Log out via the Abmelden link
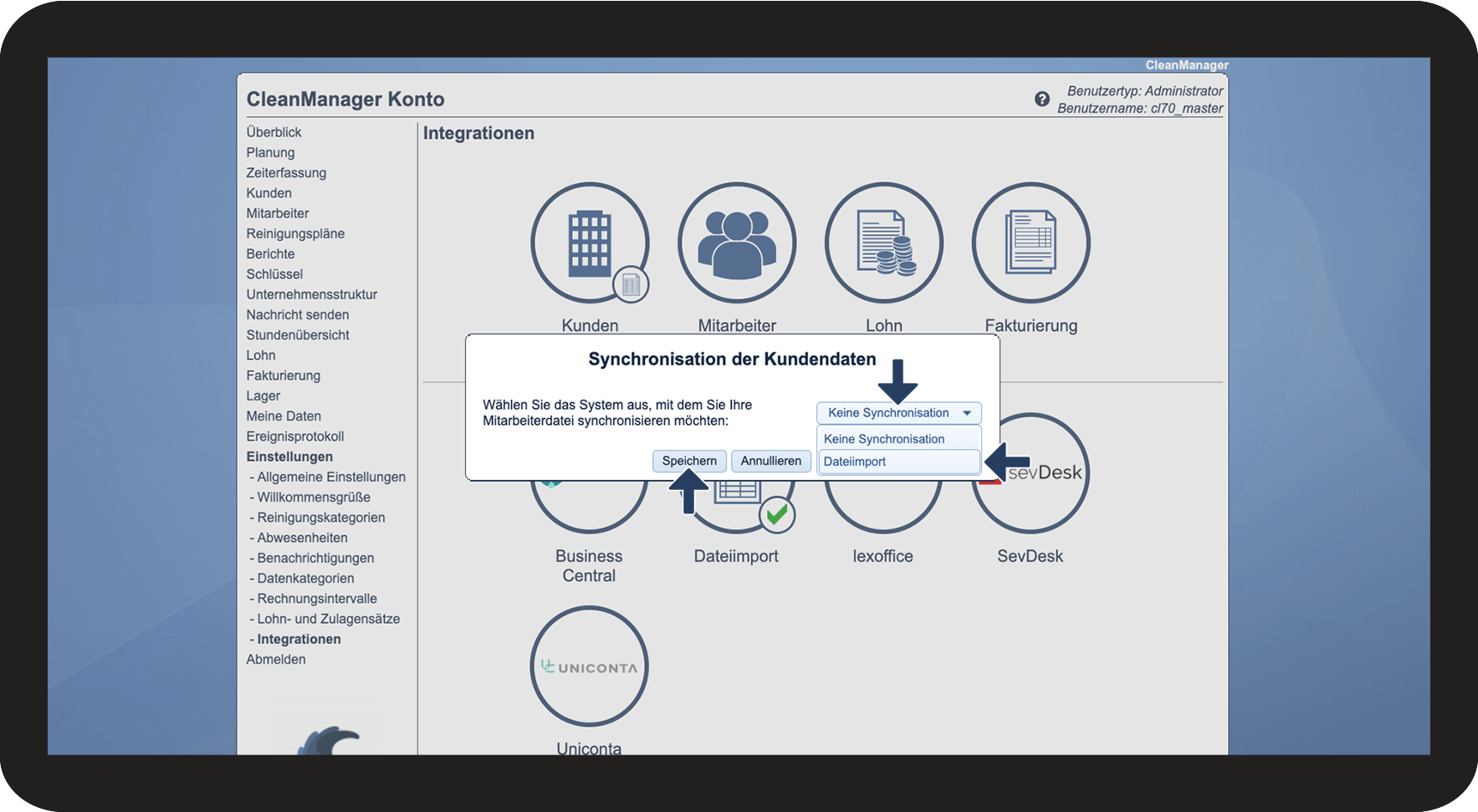The height and width of the screenshot is (812, 1478). coord(276,660)
